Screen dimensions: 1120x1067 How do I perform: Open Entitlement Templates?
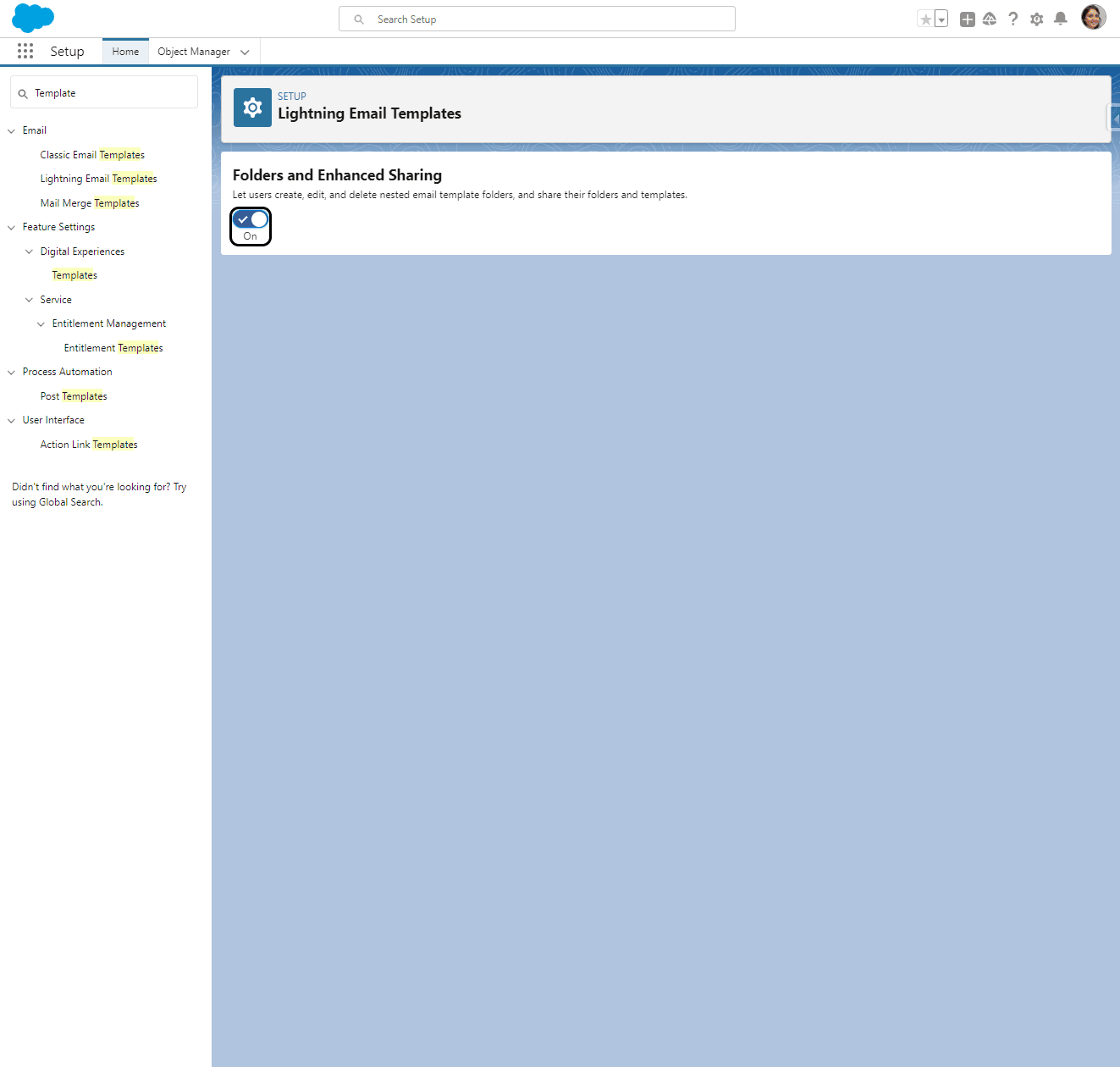(113, 348)
